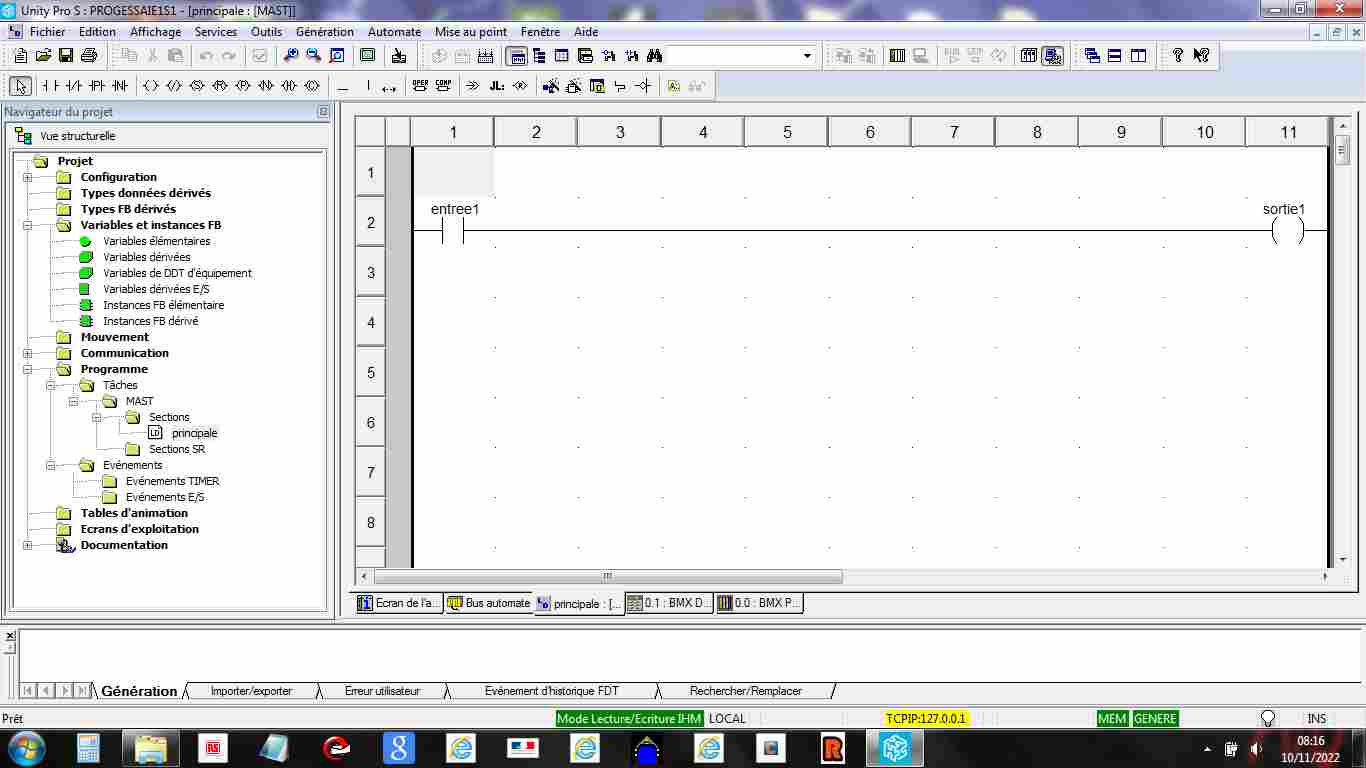Expand the Configuration tree node
1366x768 pixels.
coord(27,177)
